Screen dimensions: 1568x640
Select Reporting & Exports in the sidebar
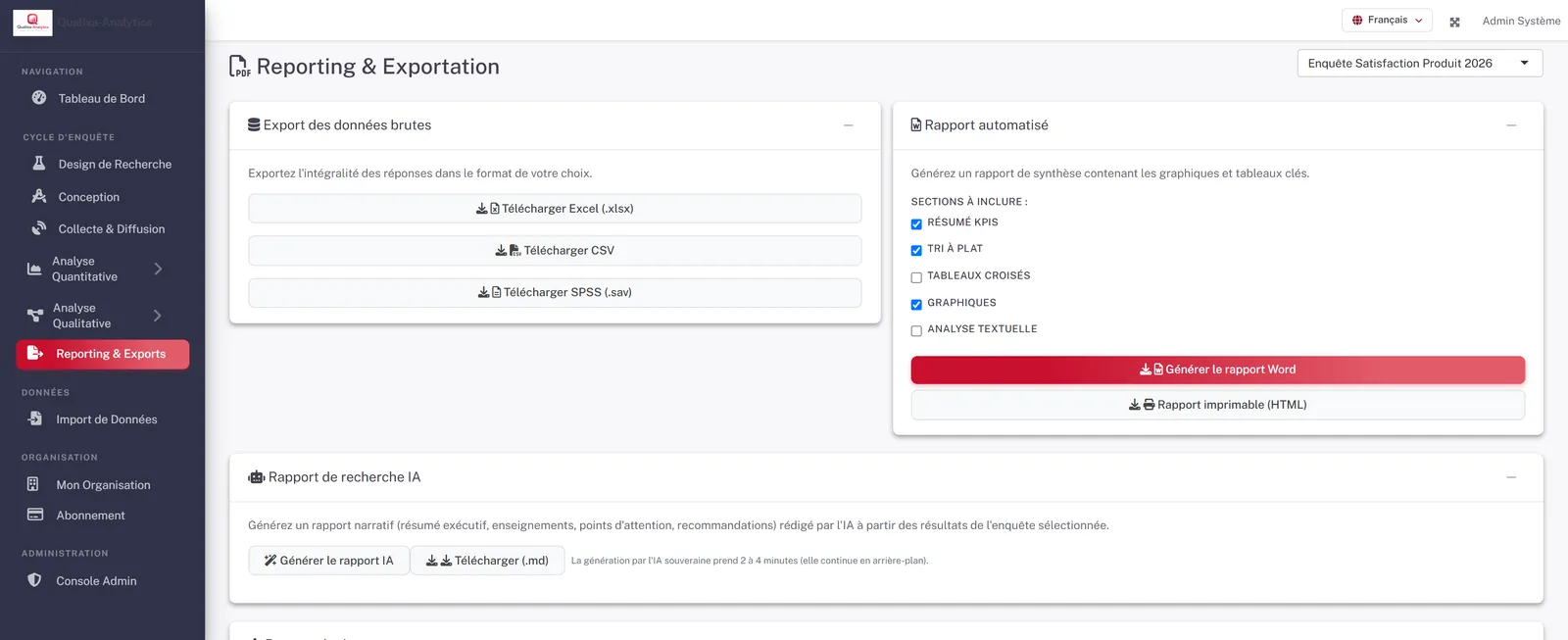point(102,354)
